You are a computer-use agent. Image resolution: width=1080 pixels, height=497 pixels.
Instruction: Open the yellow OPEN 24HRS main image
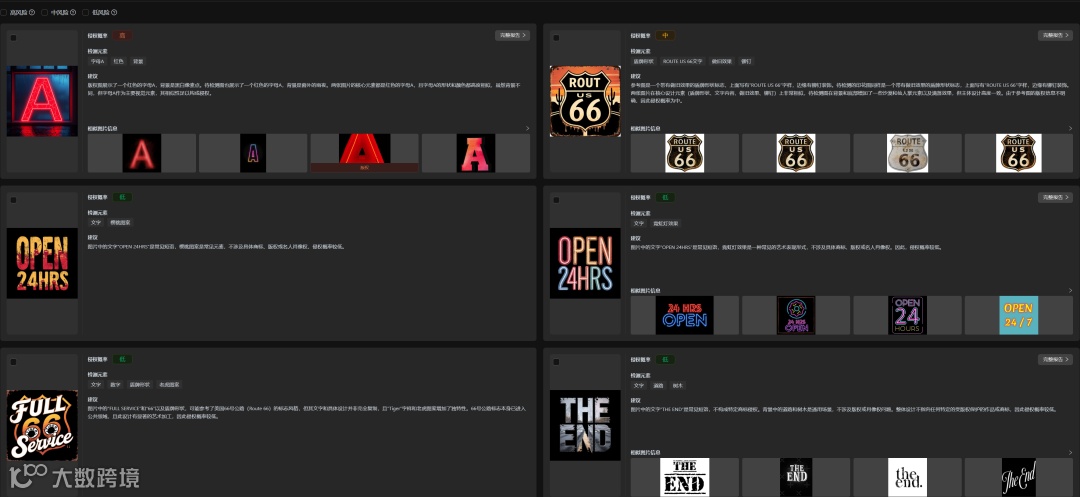42,263
